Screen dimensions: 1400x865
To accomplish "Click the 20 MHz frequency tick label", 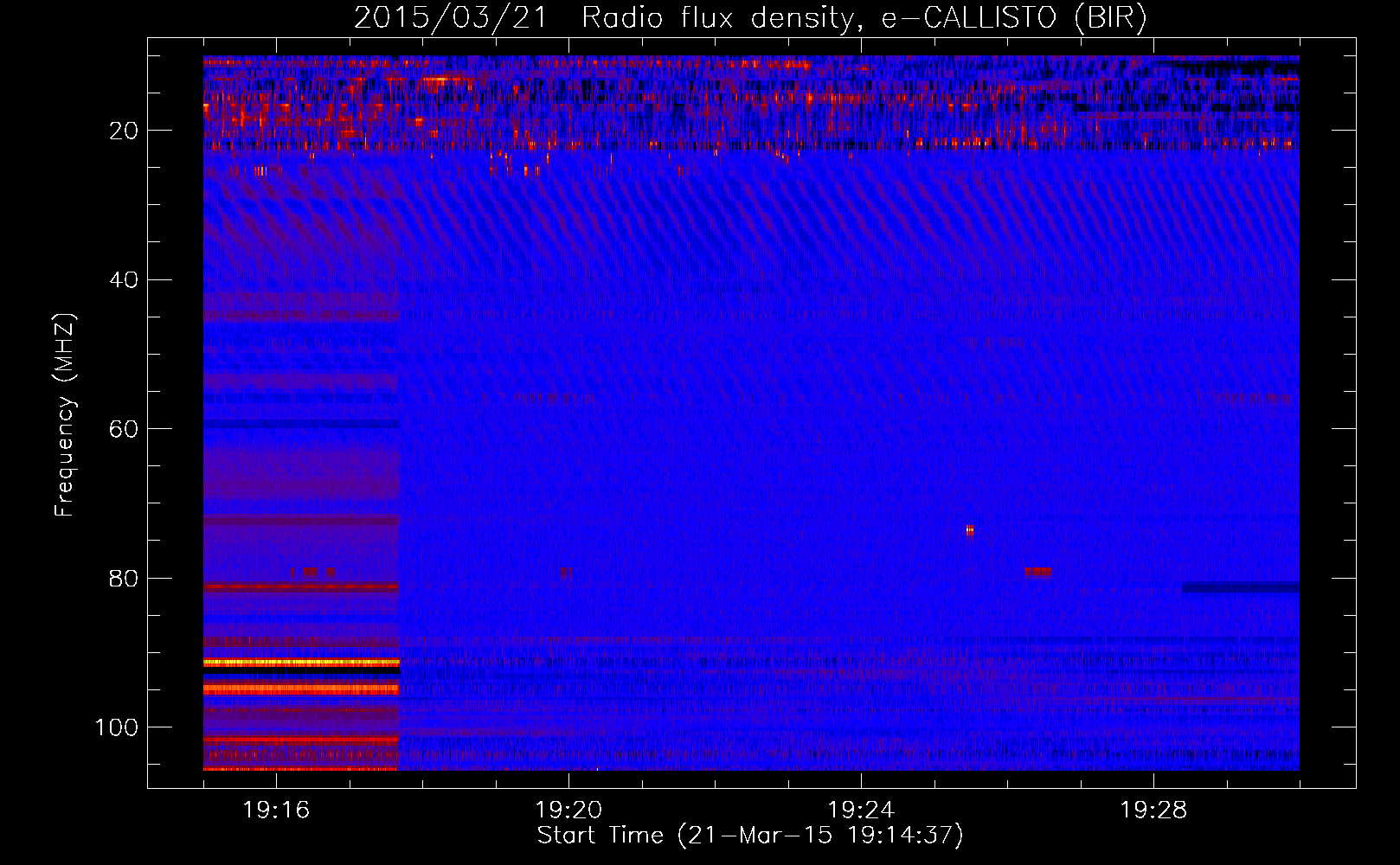I will (125, 131).
